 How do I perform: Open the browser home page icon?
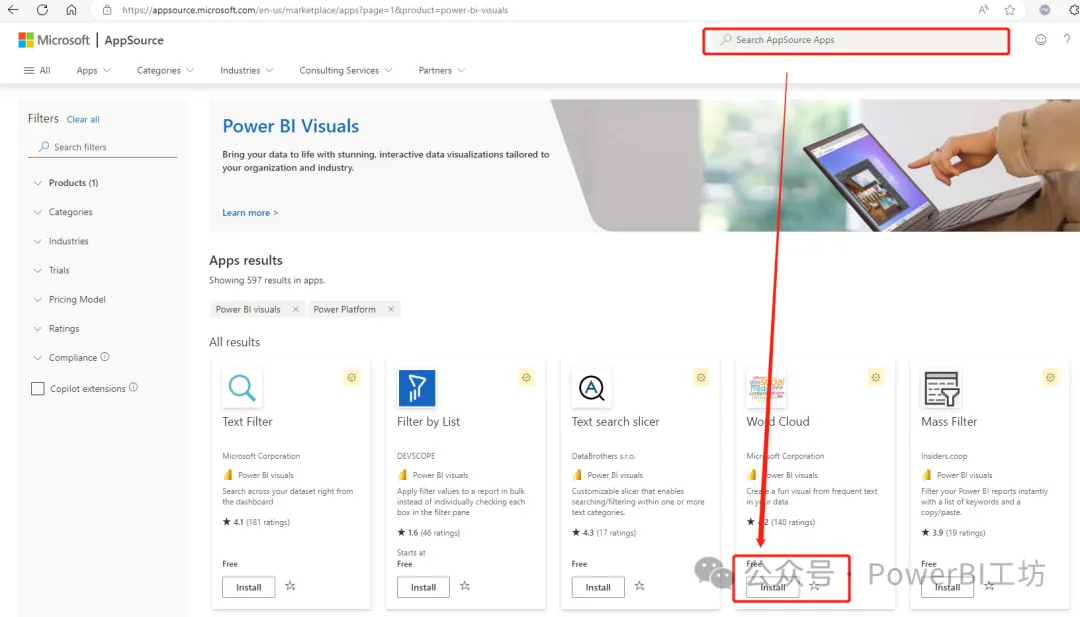point(71,10)
